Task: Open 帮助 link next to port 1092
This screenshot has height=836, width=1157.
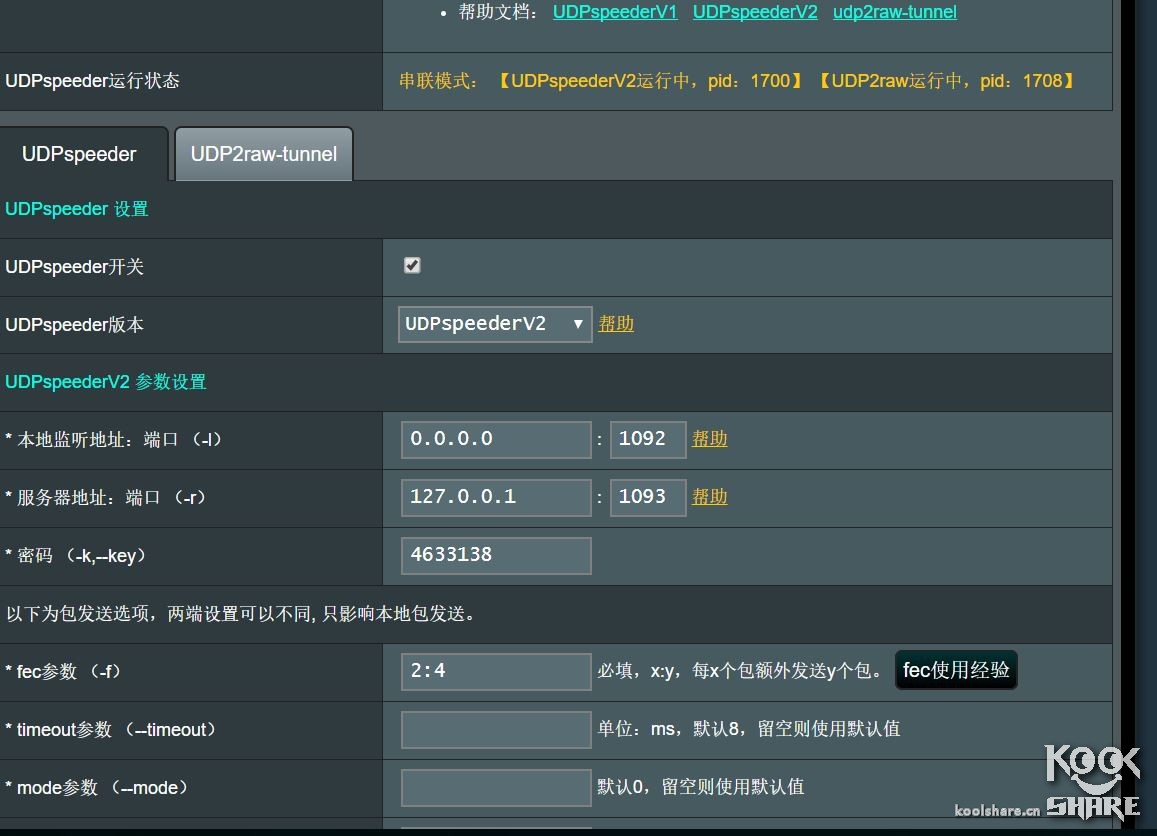Action: (x=710, y=439)
